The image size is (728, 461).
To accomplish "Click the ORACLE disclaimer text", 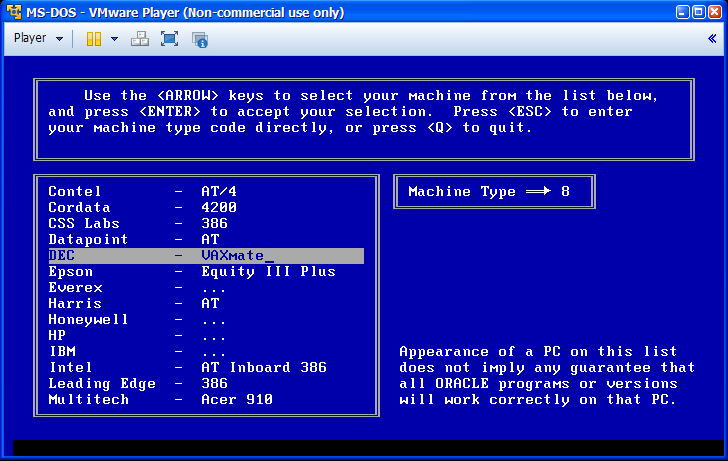I will (x=547, y=376).
